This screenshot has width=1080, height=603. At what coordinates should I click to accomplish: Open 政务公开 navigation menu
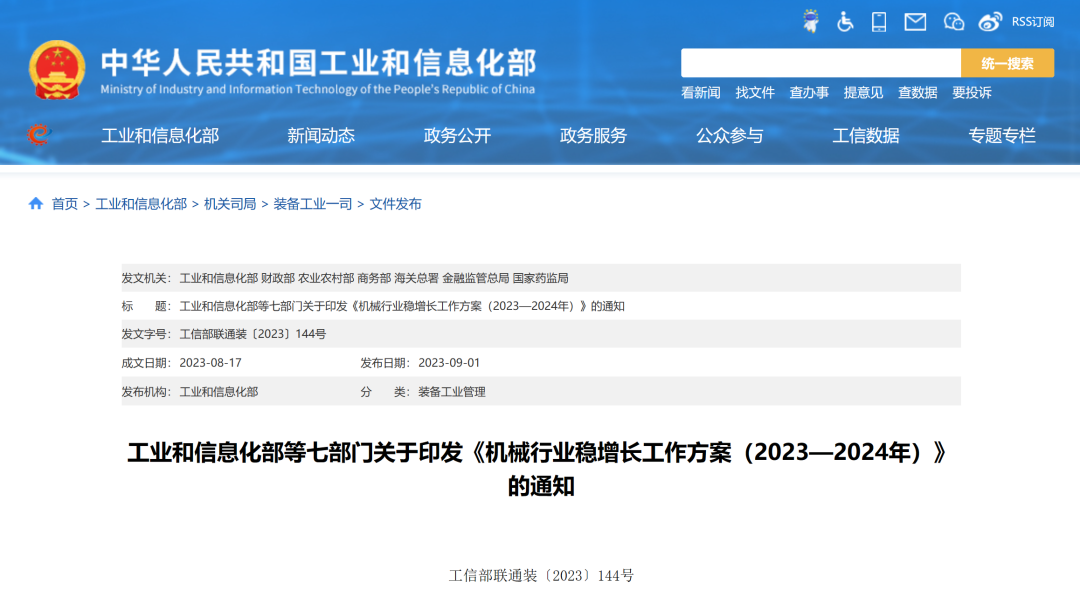(x=457, y=136)
